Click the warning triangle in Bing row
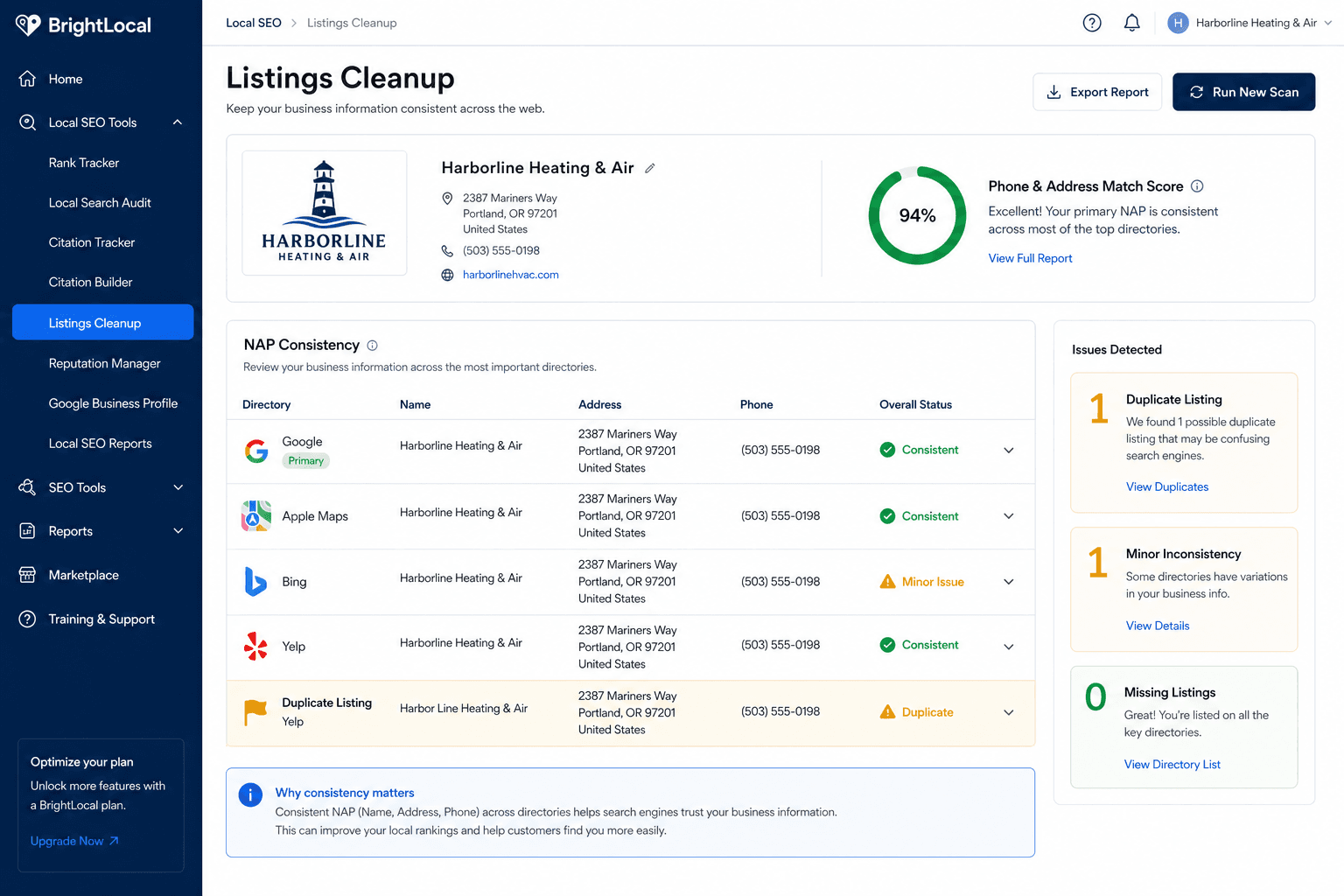1344x896 pixels. coord(887,582)
